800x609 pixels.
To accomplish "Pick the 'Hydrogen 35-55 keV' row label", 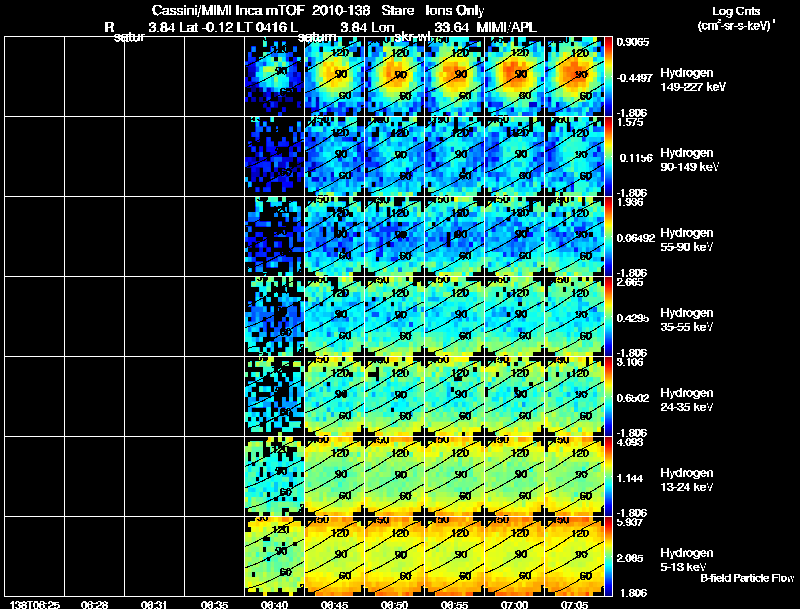I will pos(687,320).
